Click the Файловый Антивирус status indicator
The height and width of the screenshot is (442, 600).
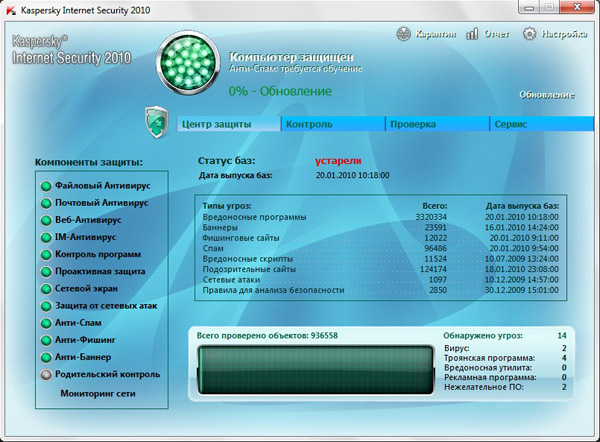click(x=46, y=186)
